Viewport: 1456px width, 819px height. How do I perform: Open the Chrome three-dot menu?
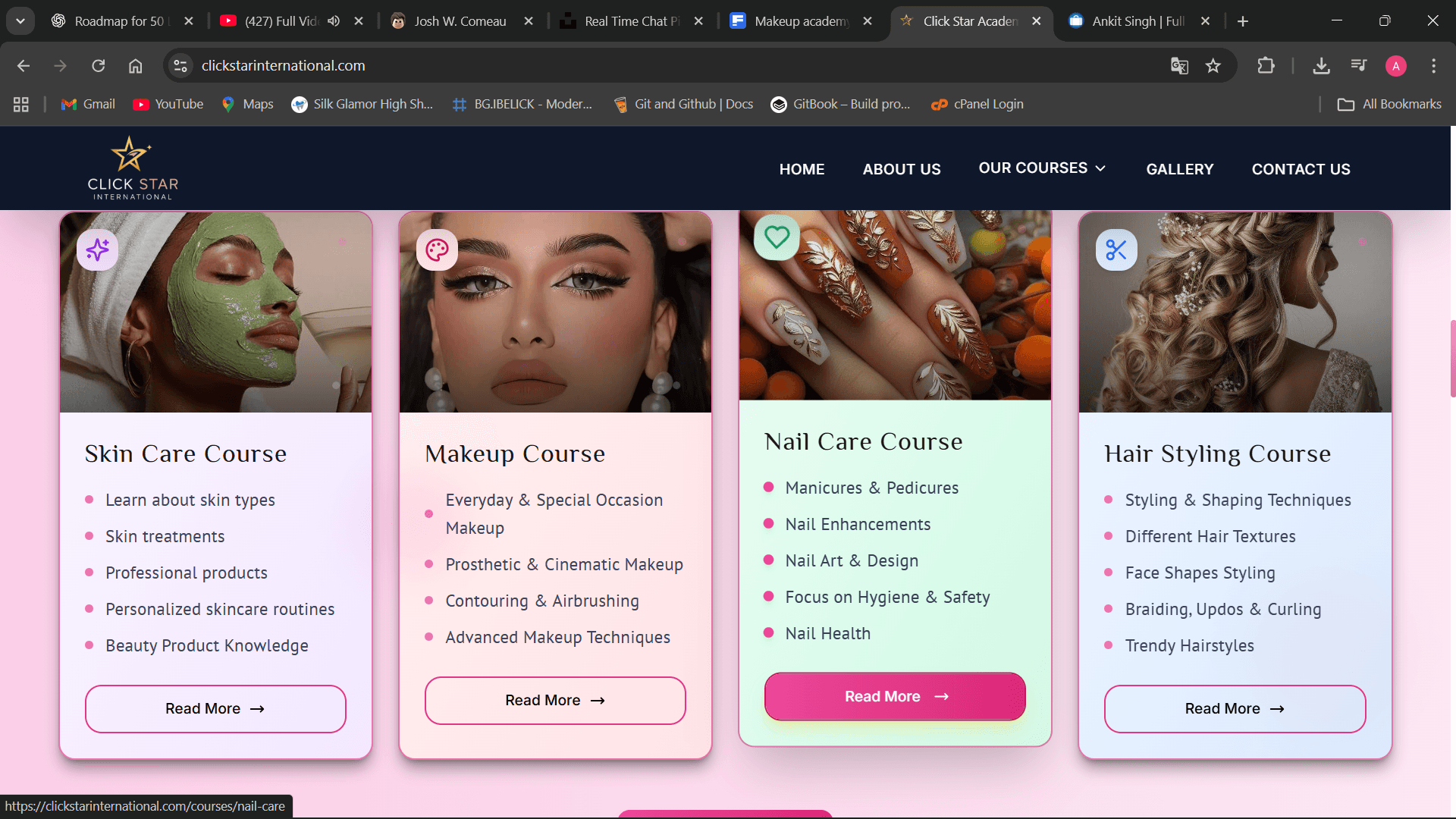point(1433,66)
